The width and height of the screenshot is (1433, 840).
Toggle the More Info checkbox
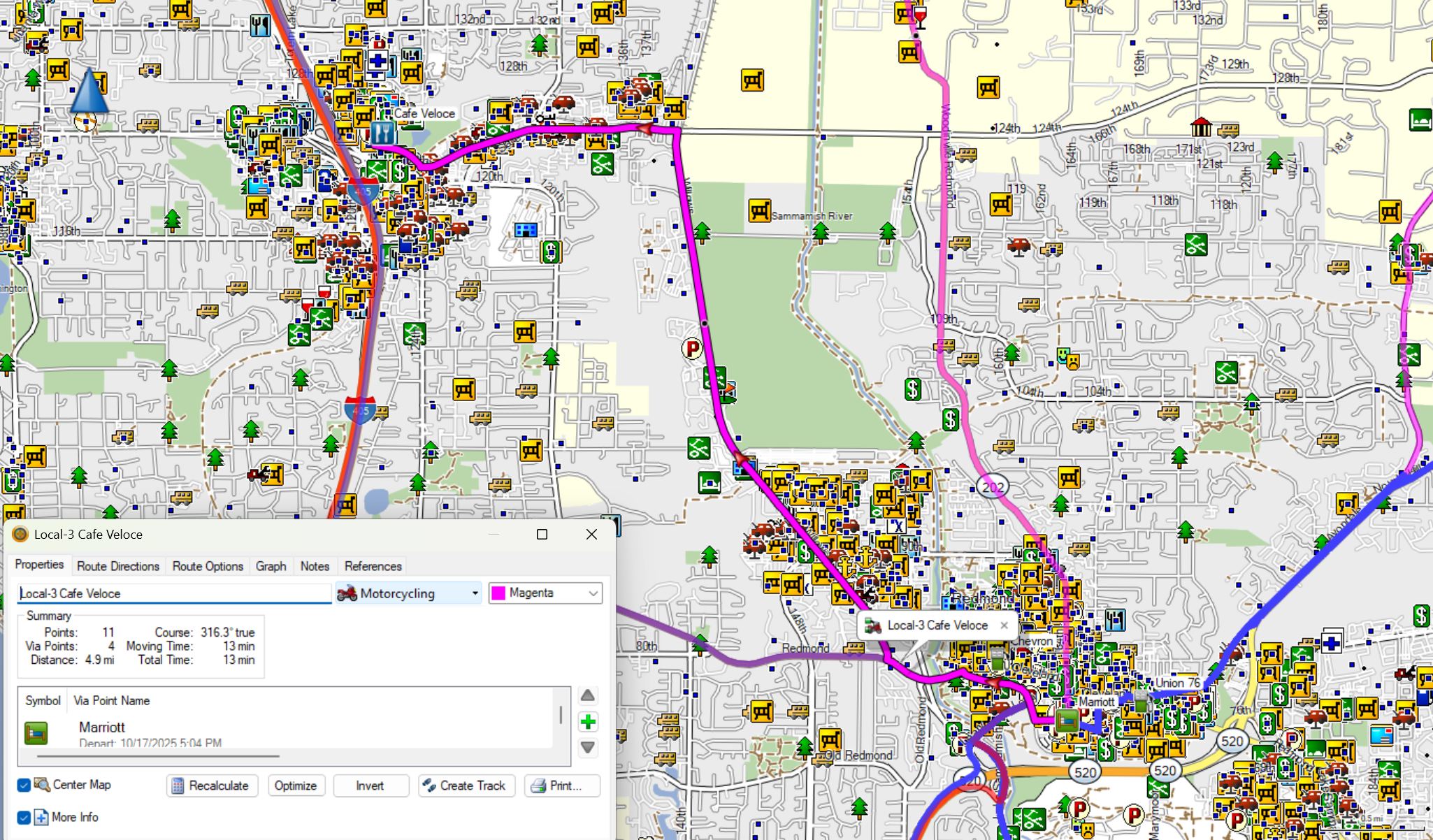24,817
